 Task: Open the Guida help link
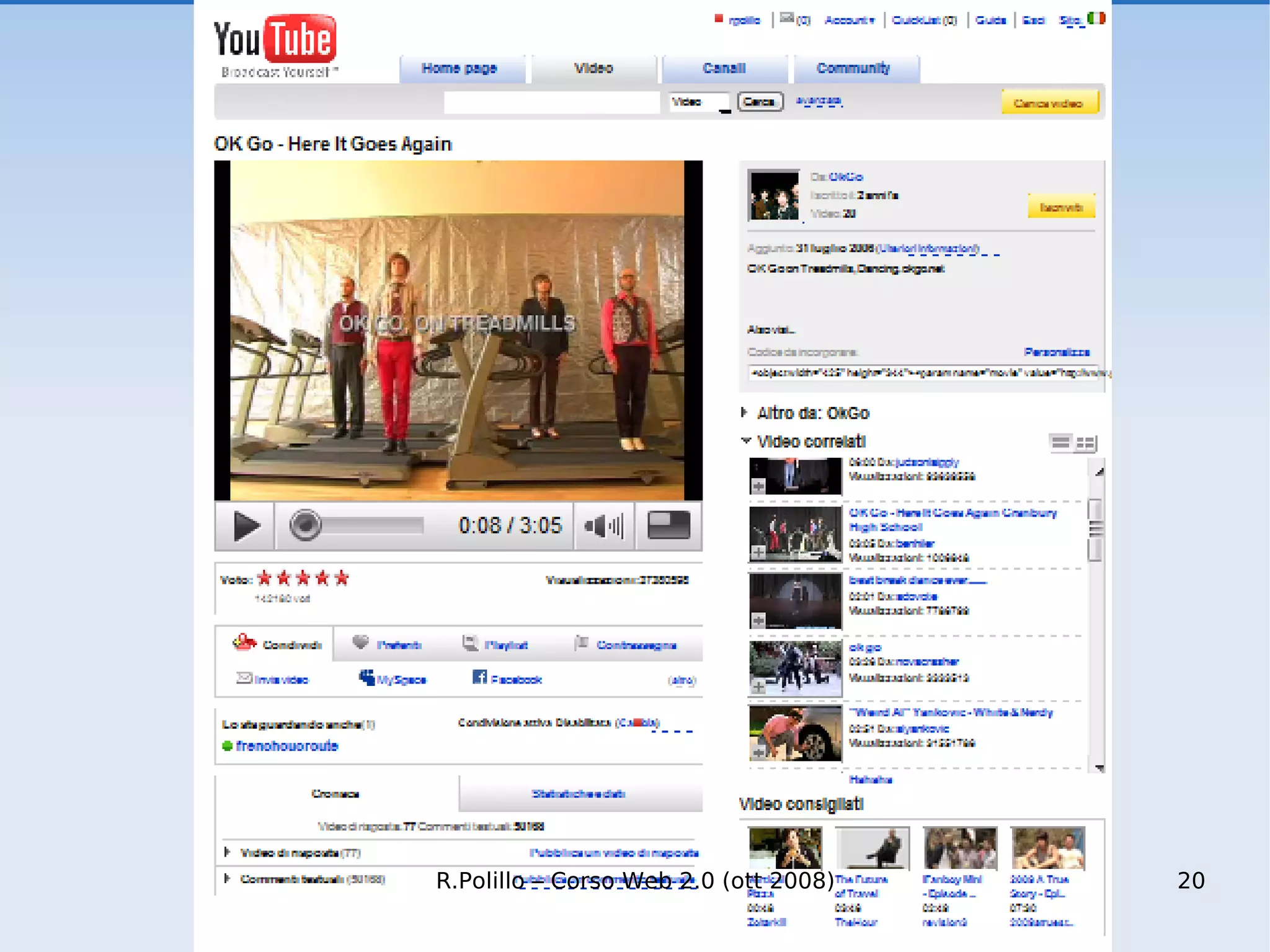pos(990,20)
